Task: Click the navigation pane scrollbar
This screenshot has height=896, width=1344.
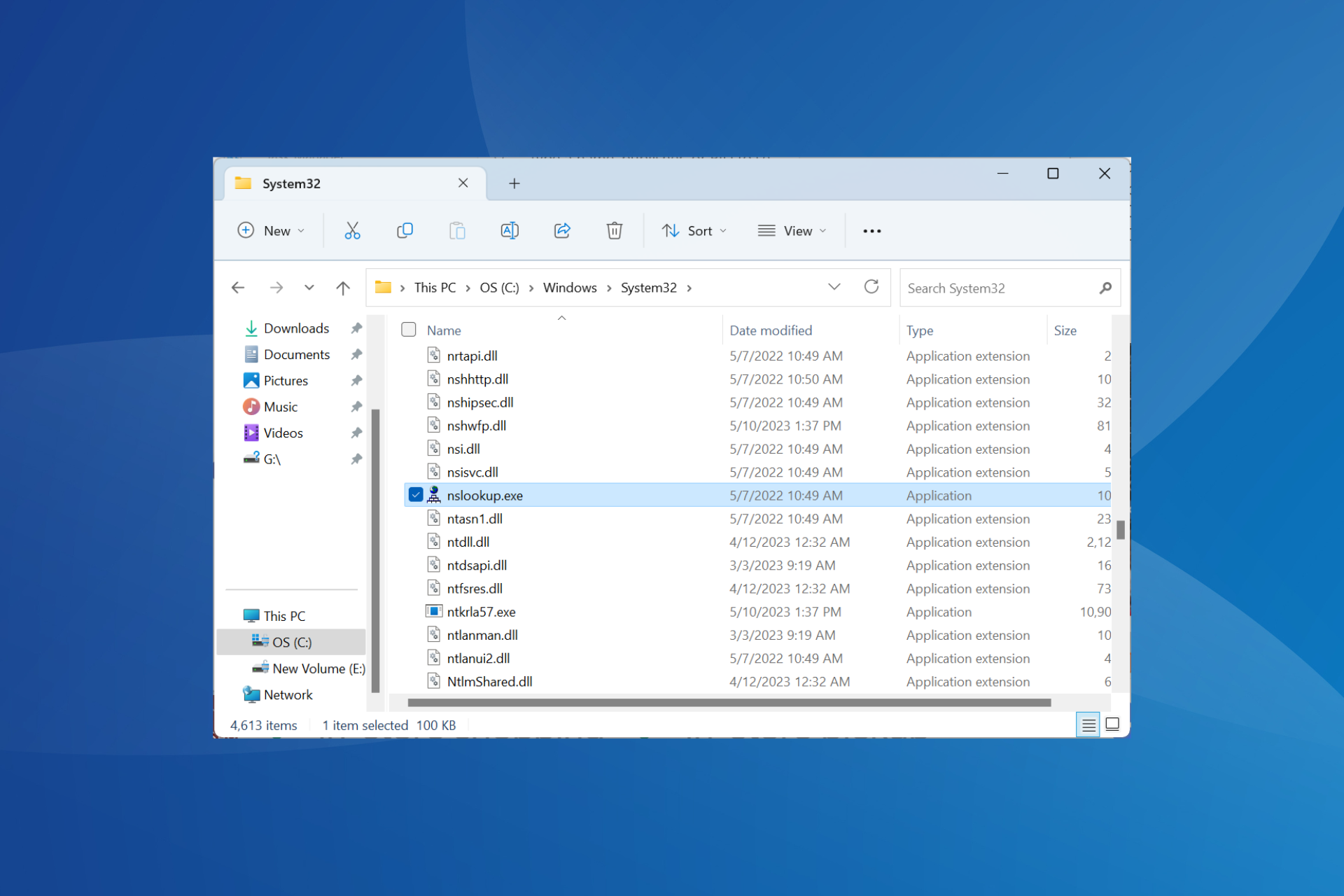Action: (x=375, y=549)
